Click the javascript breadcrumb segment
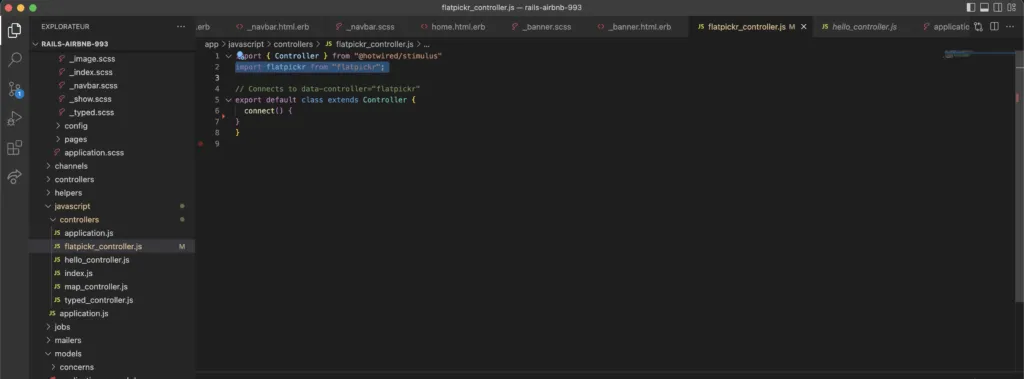1024x379 pixels. [x=246, y=44]
